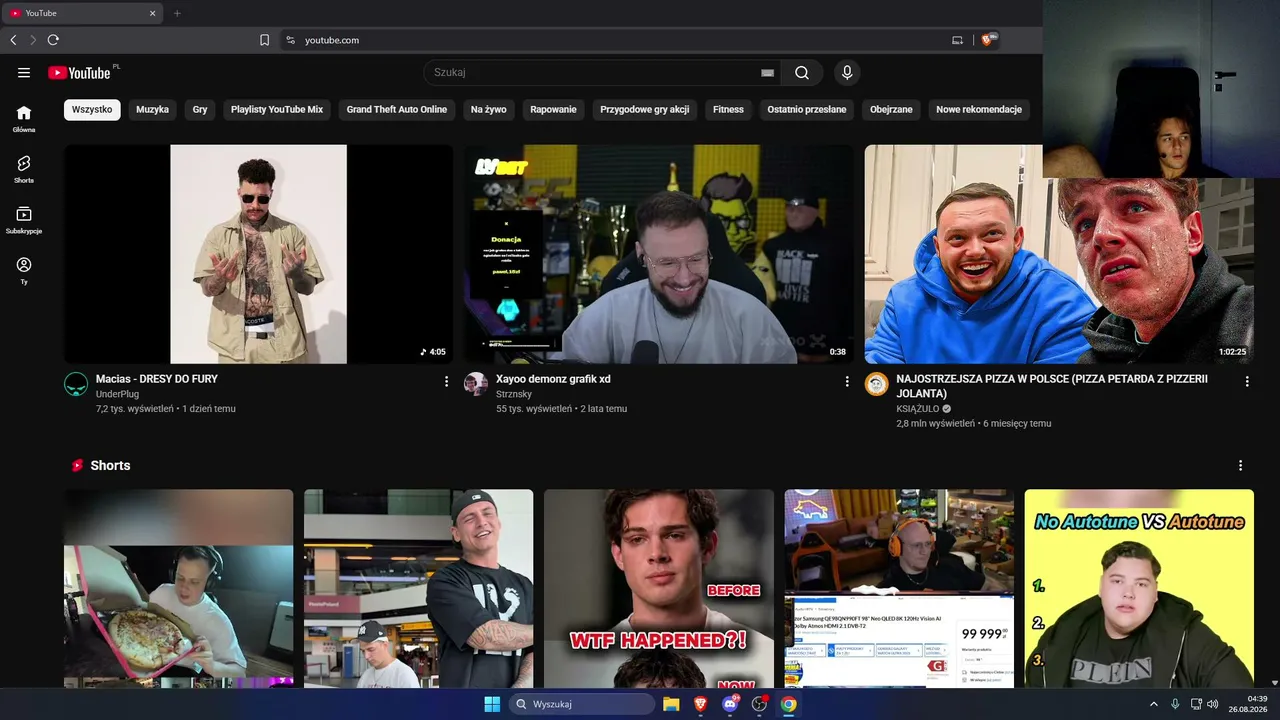Open the Strznsky channel name link
Viewport: 1280px width, 720px height.
pyautogui.click(x=514, y=394)
